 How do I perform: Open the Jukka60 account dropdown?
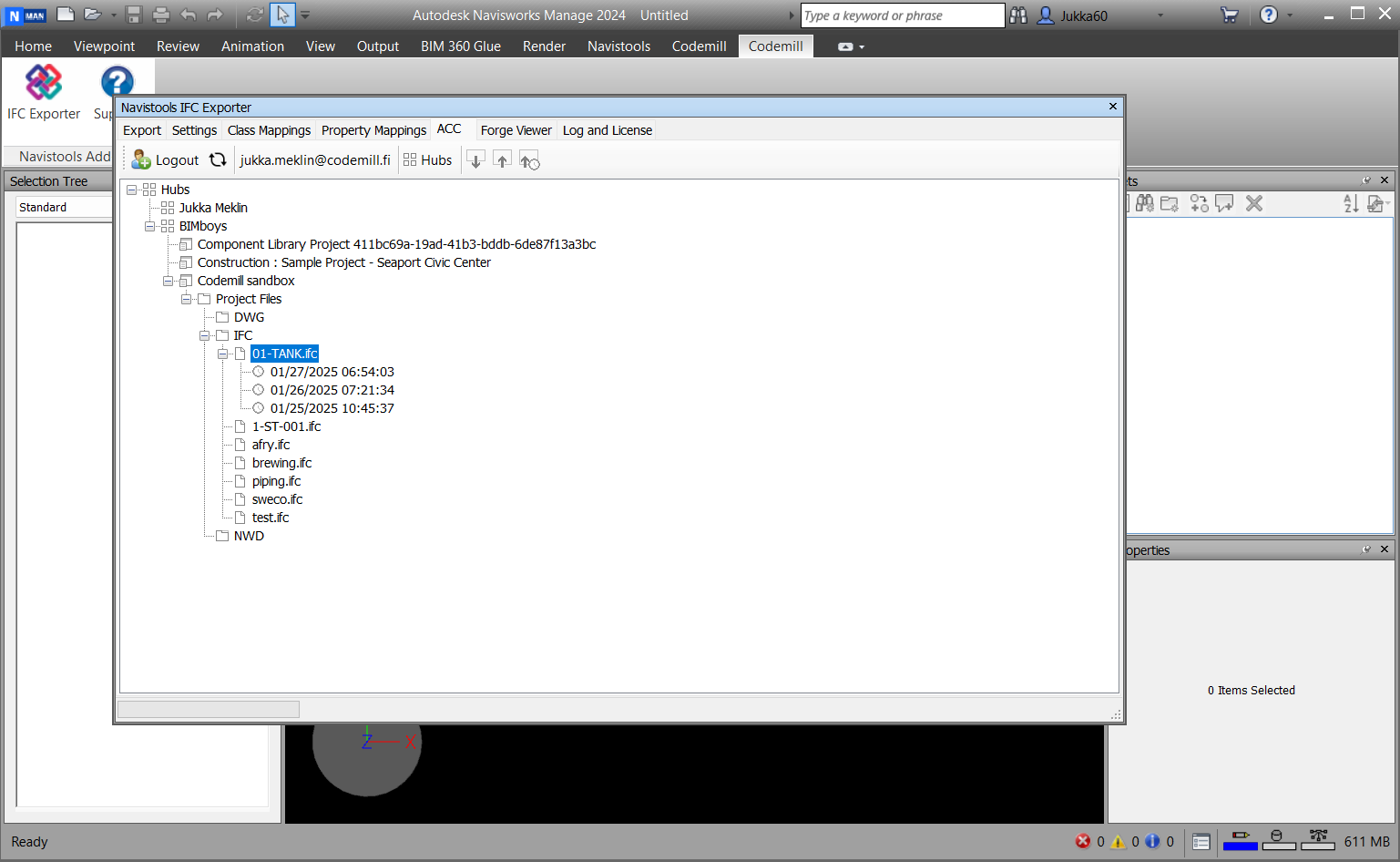1160,15
